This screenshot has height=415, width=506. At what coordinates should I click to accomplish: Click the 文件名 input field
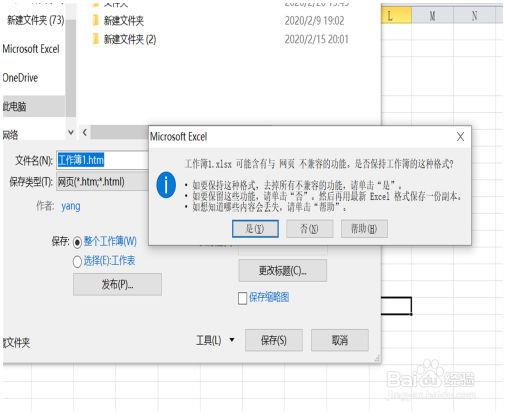102,160
